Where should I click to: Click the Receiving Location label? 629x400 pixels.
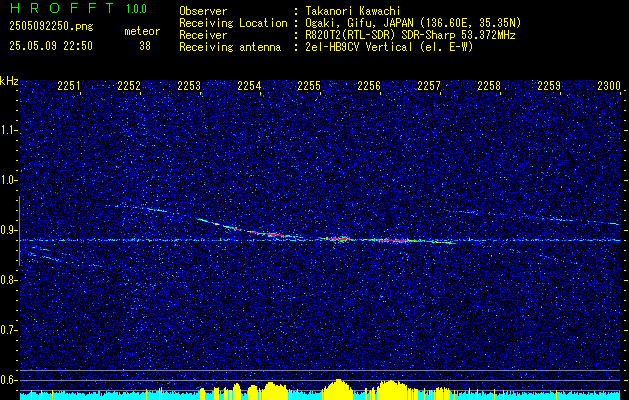click(233, 23)
